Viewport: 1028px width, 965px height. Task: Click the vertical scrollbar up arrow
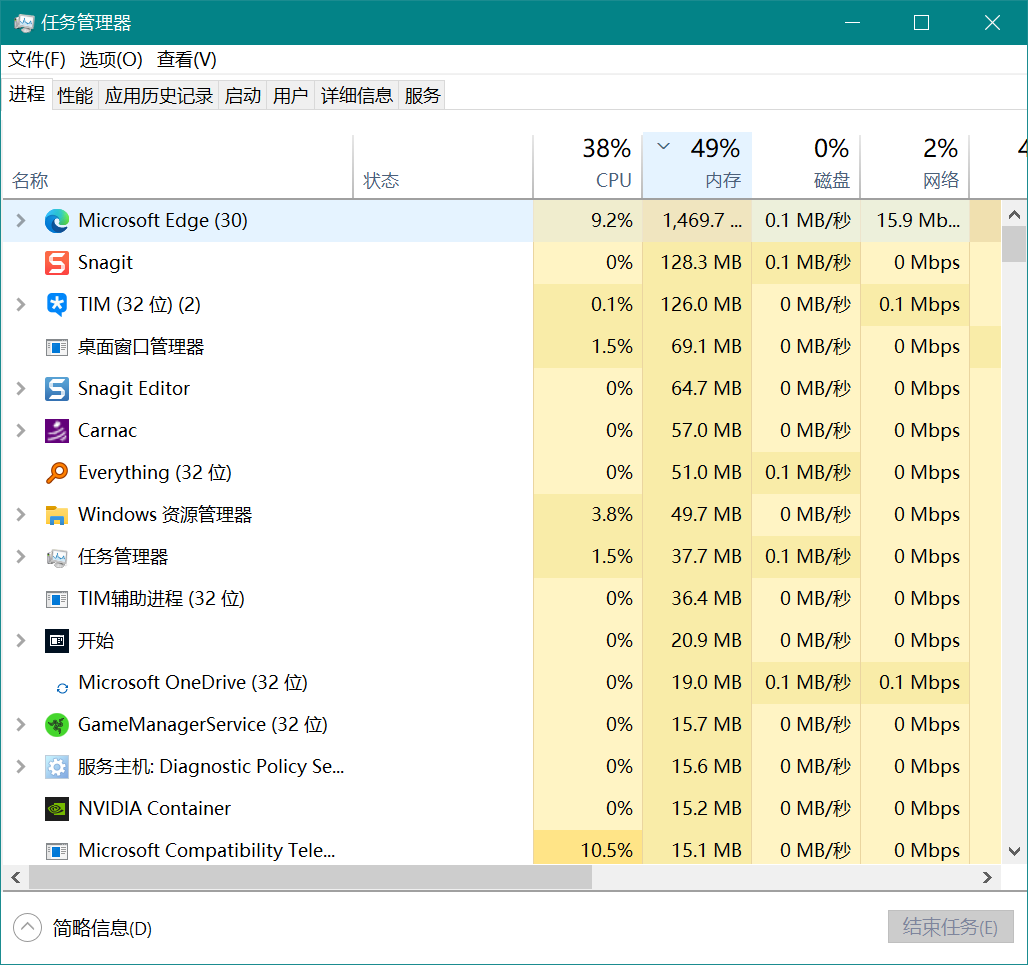click(1014, 214)
